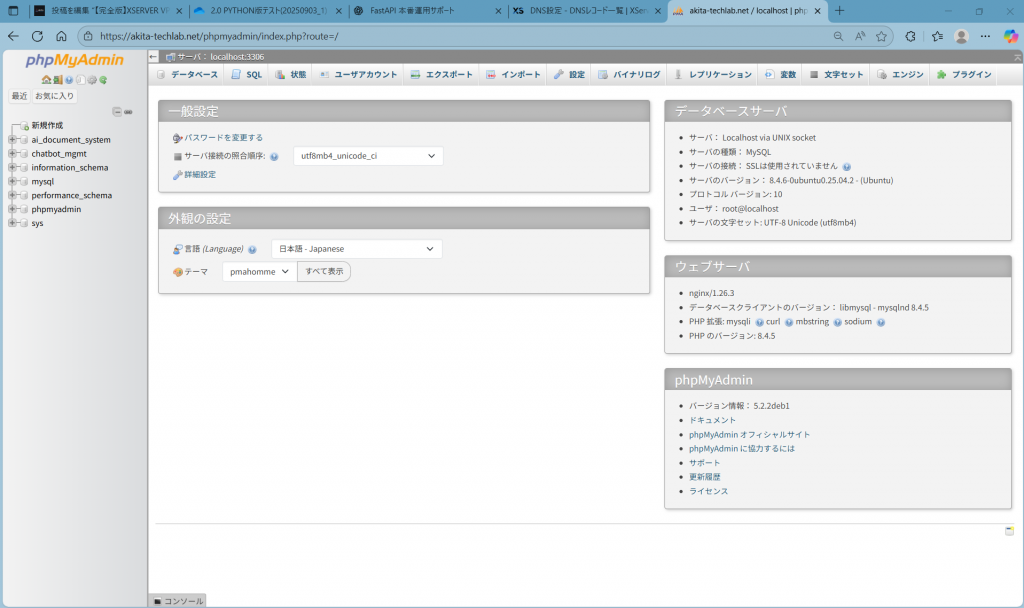Open 状態 tab
Viewport: 1024px width, 608px height.
[291, 74]
